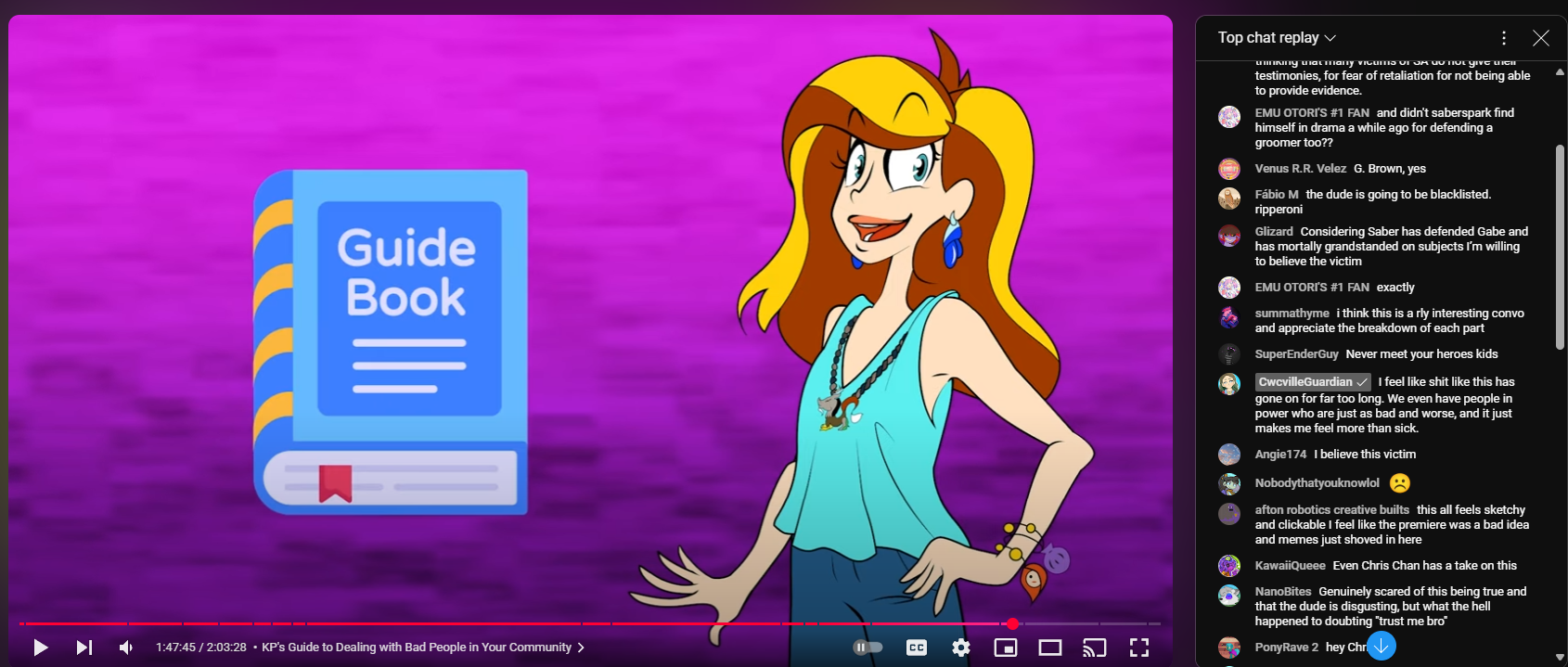Toggle the autoplay switch
Screen dimensions: 1568x667
coord(868,648)
